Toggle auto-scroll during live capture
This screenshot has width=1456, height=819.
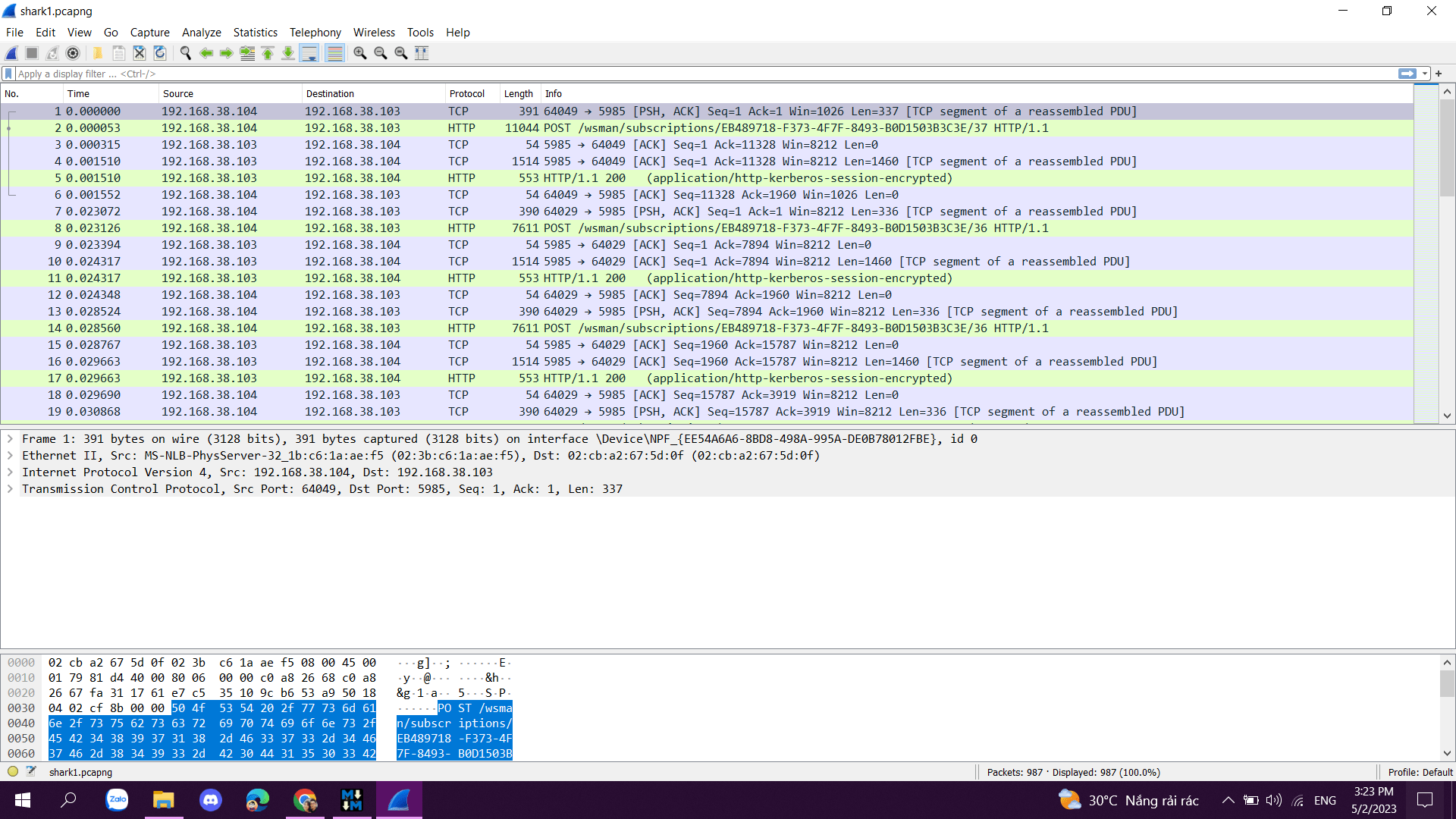tap(309, 53)
